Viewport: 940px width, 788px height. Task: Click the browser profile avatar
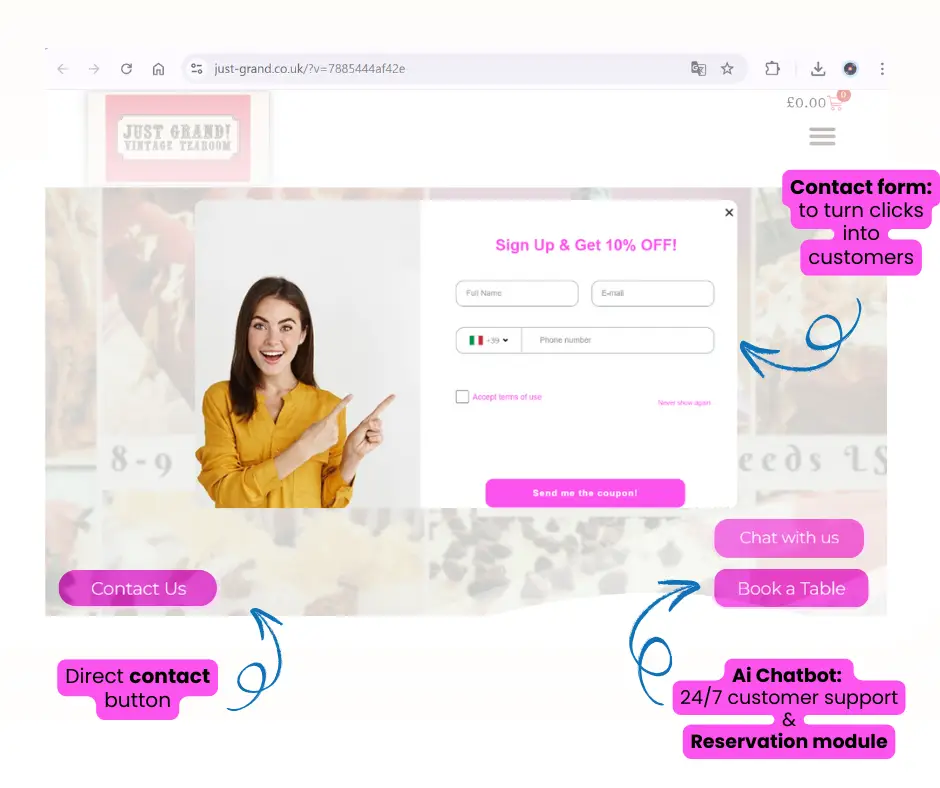coord(850,69)
